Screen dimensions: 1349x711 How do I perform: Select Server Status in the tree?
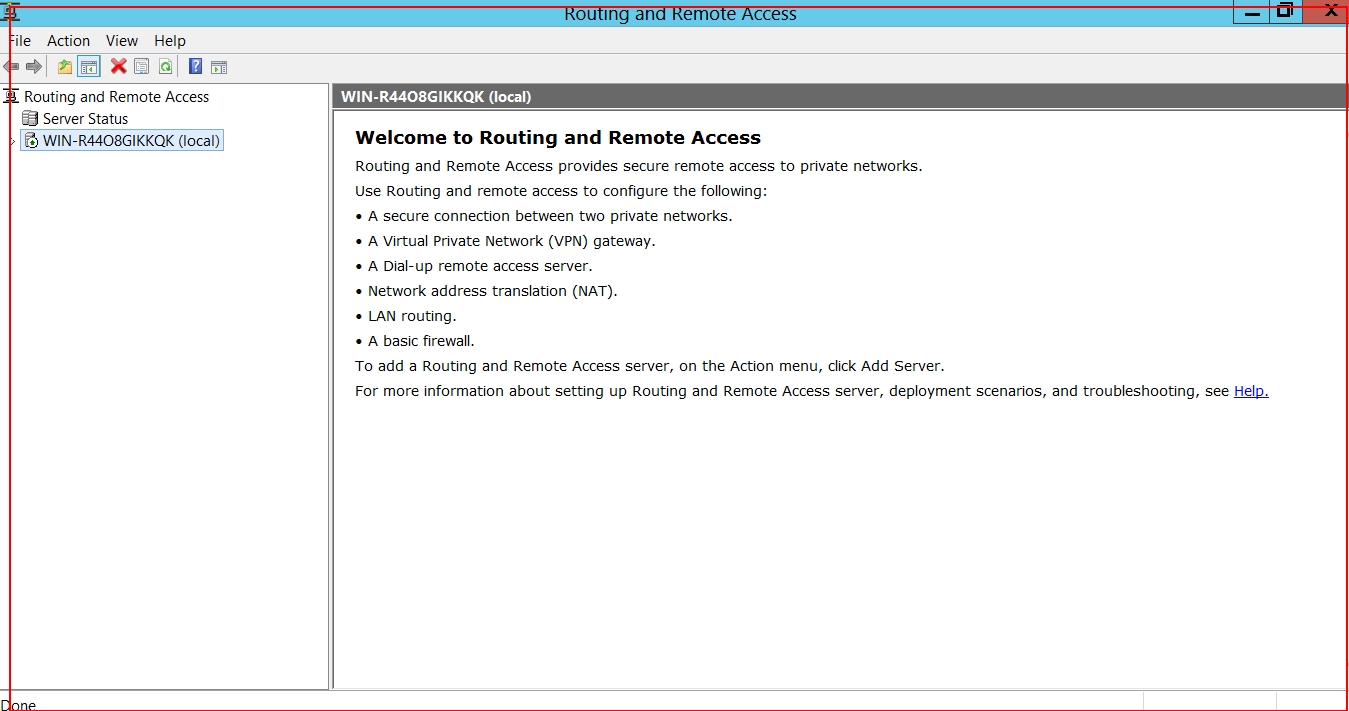85,119
